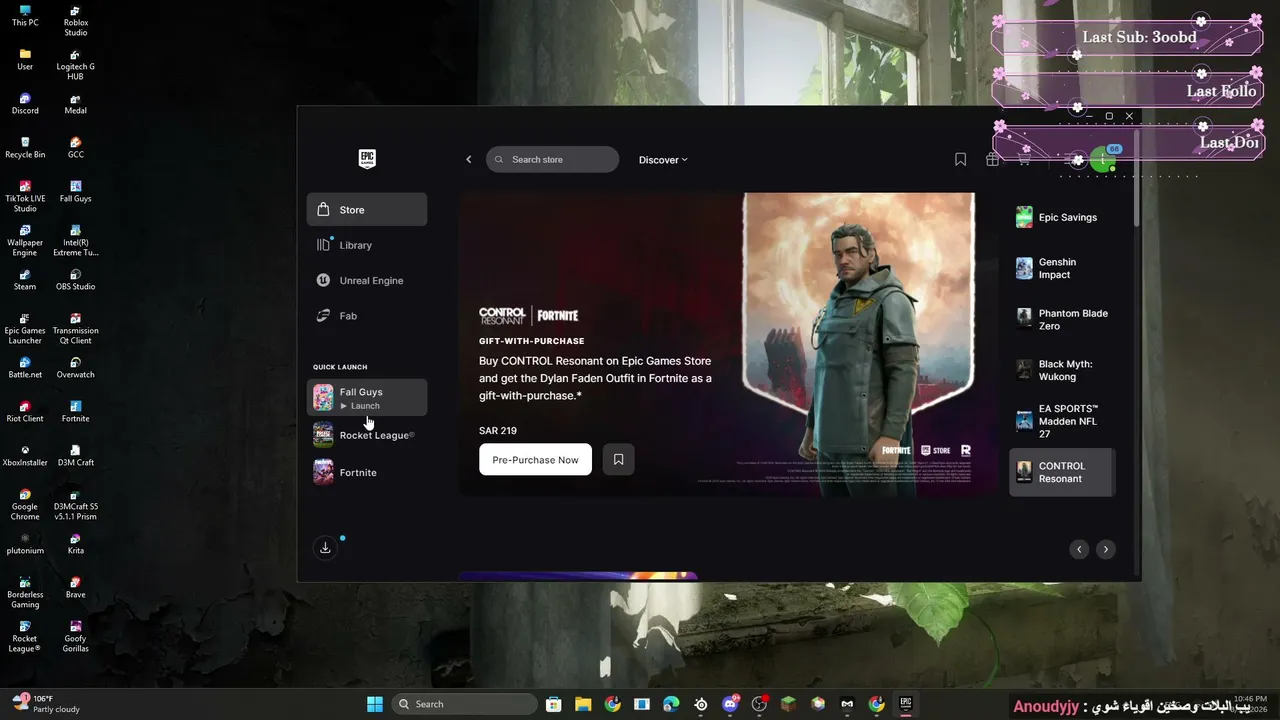Select the Krita desktop shortcut
Viewport: 1280px width, 720px height.
[75, 543]
